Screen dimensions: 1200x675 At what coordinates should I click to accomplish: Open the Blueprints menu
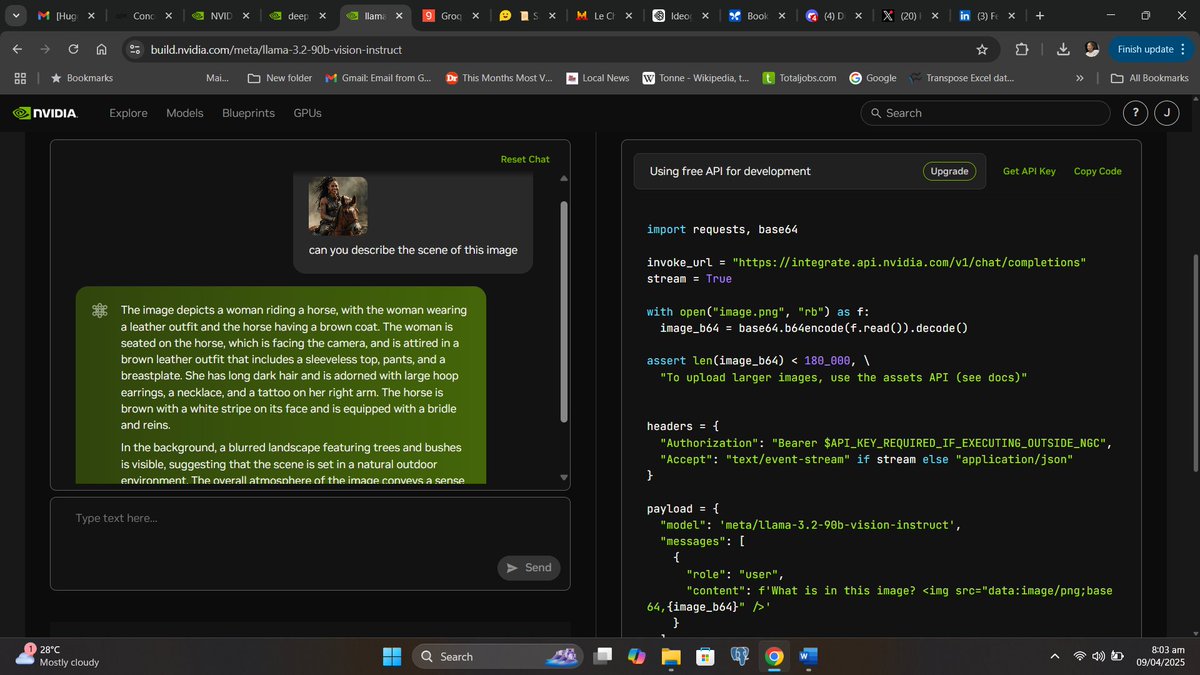point(248,113)
